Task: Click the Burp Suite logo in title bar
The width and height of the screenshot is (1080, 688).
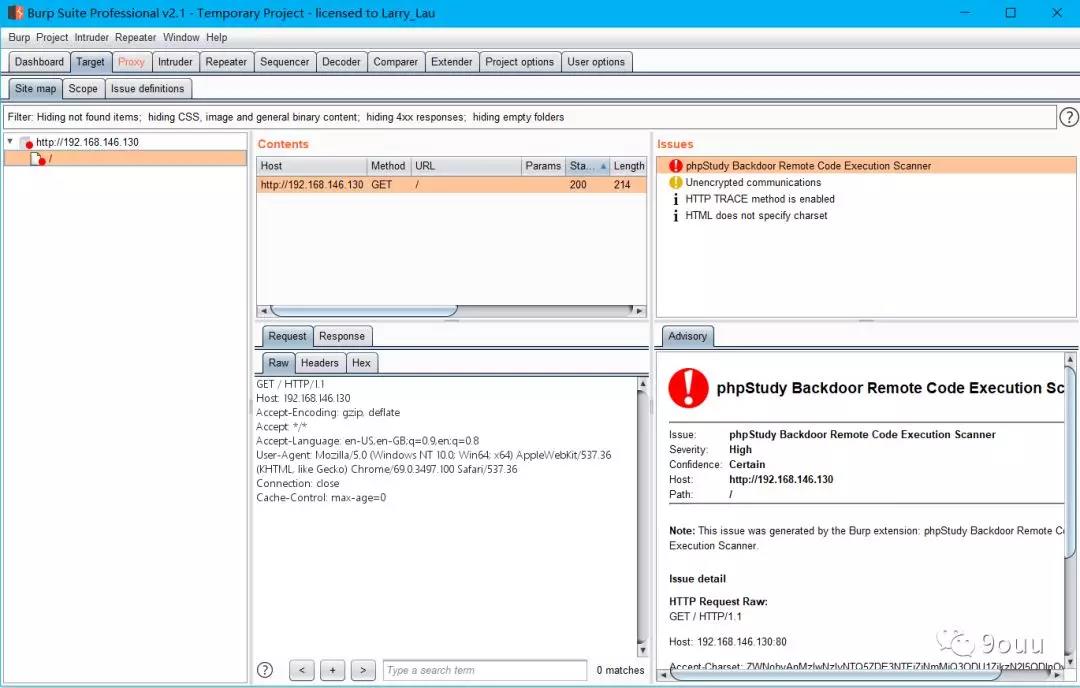Action: pyautogui.click(x=15, y=12)
